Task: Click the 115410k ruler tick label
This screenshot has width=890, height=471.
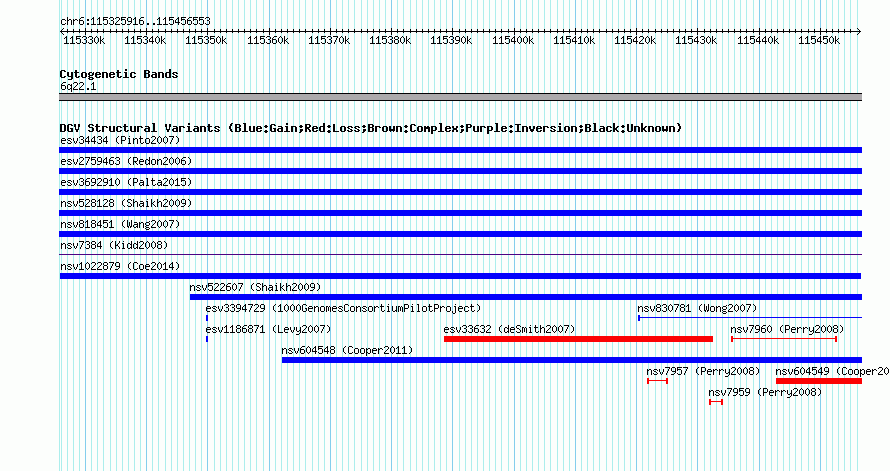Action: (574, 40)
